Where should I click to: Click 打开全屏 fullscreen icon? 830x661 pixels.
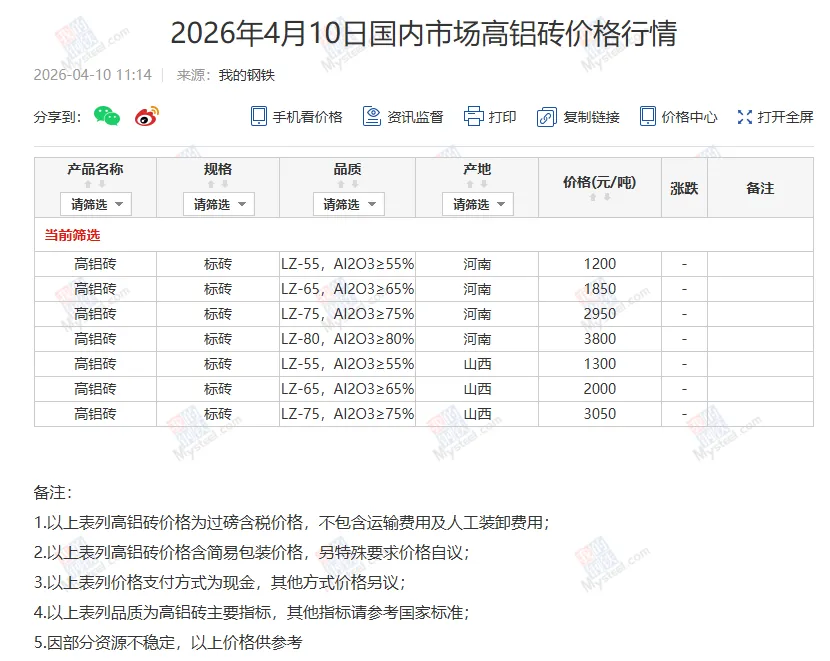pos(743,116)
